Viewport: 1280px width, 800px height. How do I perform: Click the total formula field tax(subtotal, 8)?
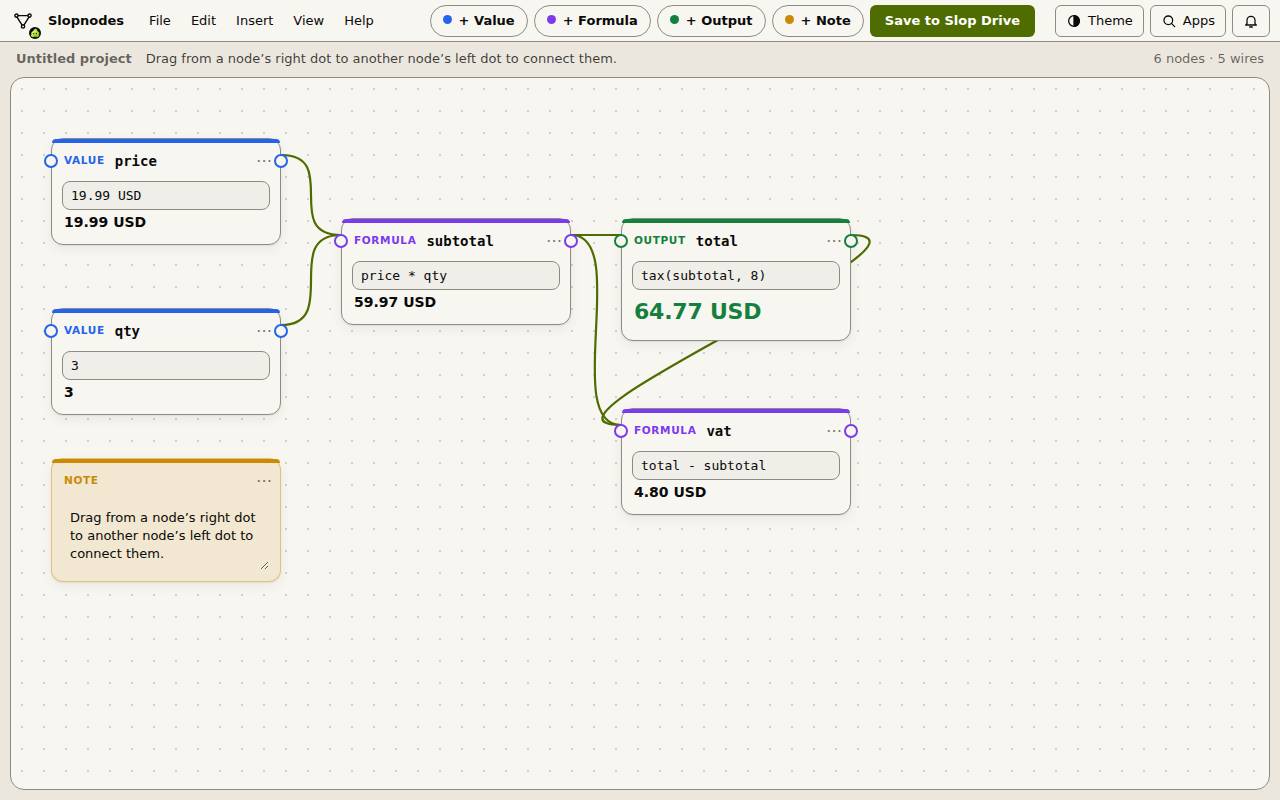(x=736, y=276)
